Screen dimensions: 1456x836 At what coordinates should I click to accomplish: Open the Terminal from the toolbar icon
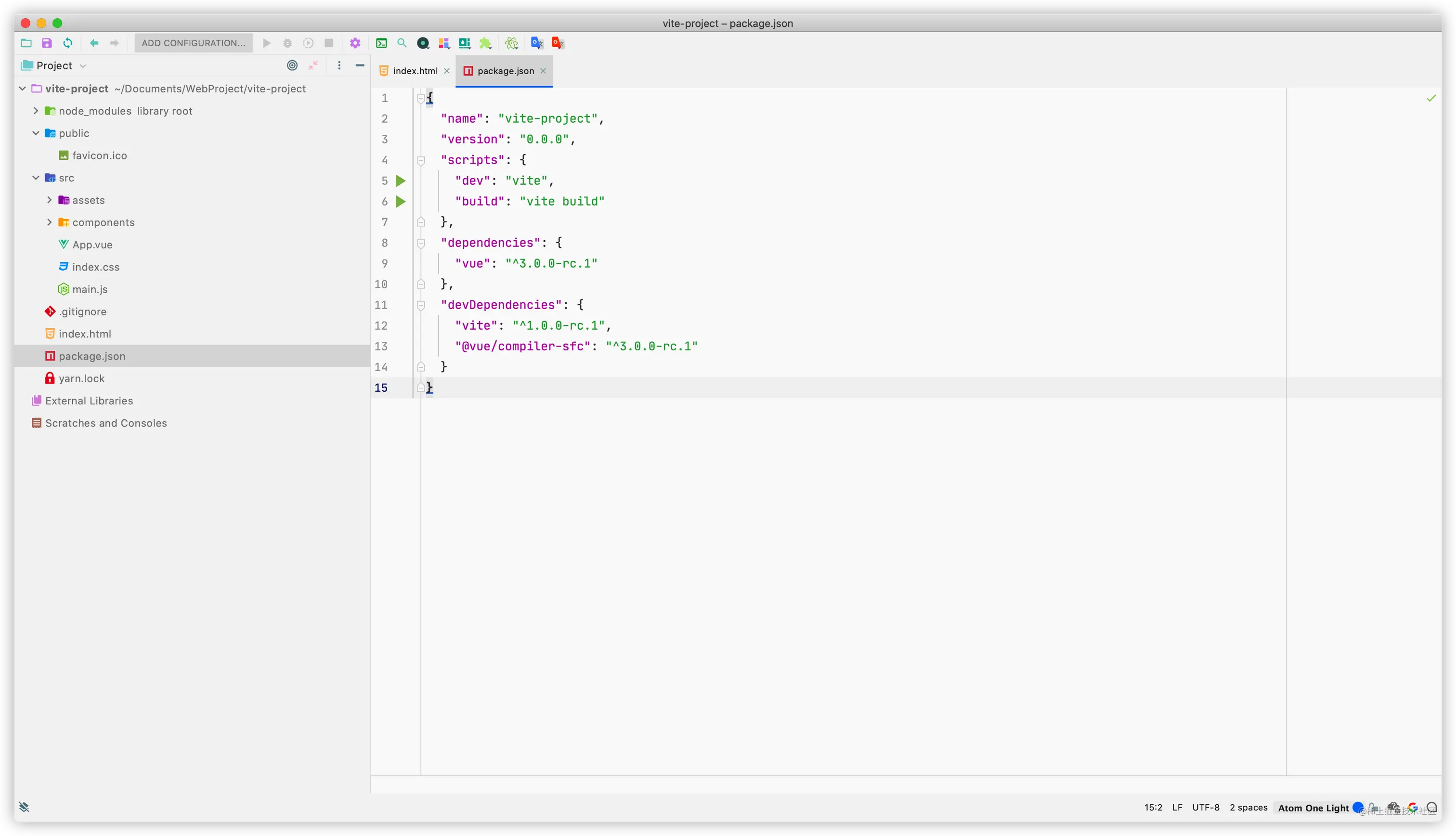click(381, 43)
